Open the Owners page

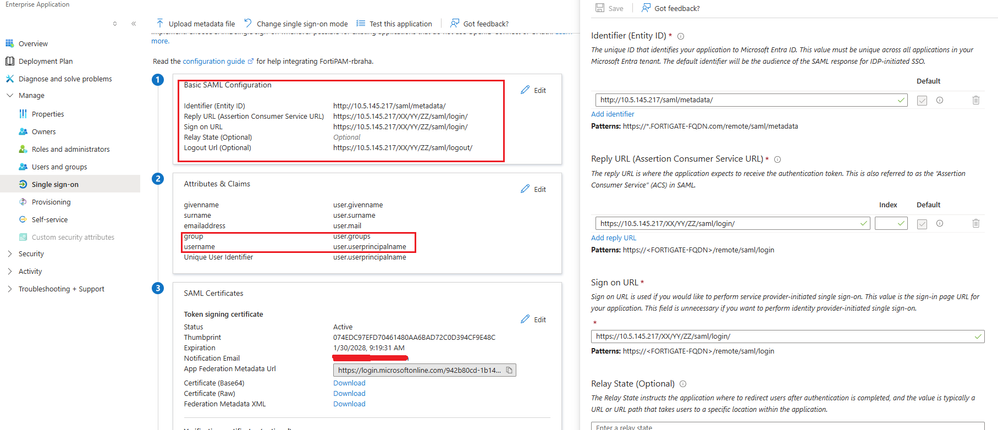[x=43, y=132]
